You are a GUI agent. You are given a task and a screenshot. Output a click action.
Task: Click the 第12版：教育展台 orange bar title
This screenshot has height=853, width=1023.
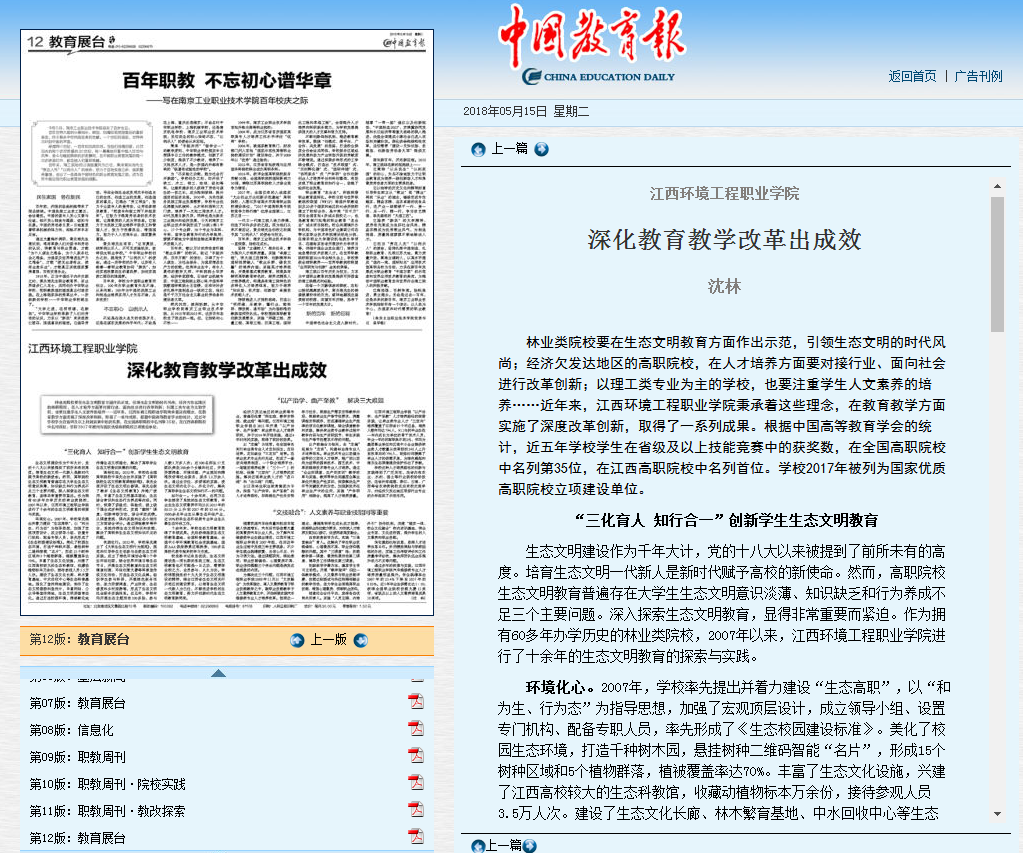[x=80, y=640]
